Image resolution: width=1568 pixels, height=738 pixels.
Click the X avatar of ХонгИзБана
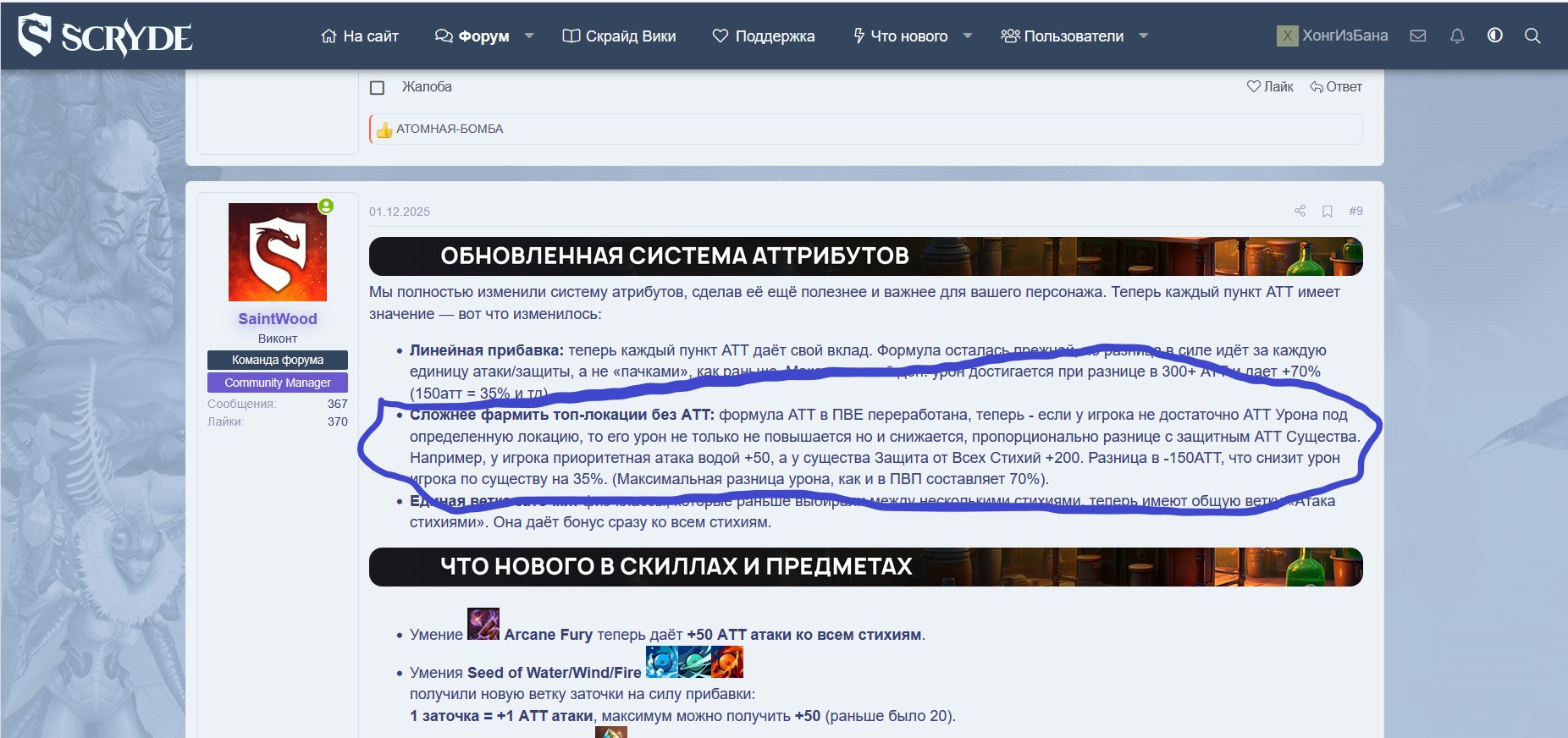point(1287,36)
